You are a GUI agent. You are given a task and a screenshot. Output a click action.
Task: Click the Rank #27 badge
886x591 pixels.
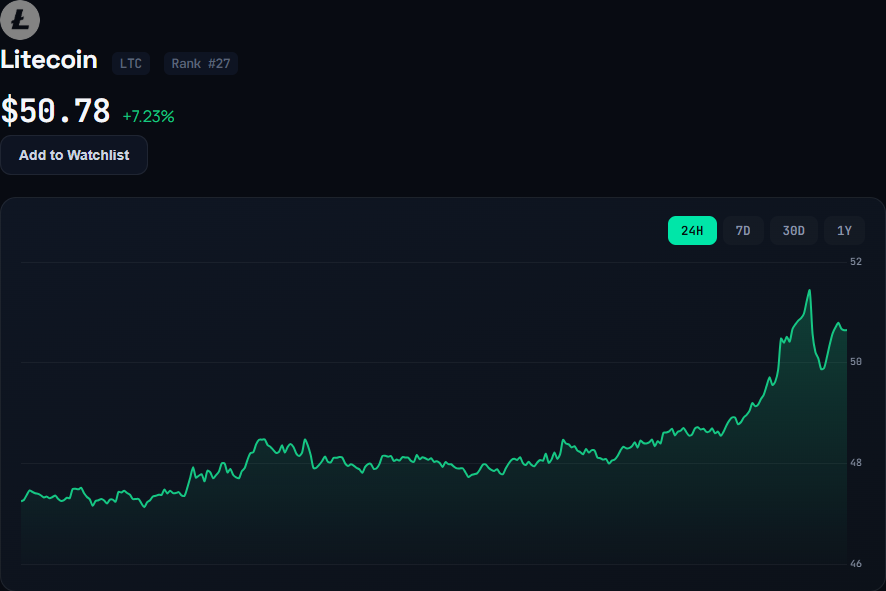pos(201,63)
